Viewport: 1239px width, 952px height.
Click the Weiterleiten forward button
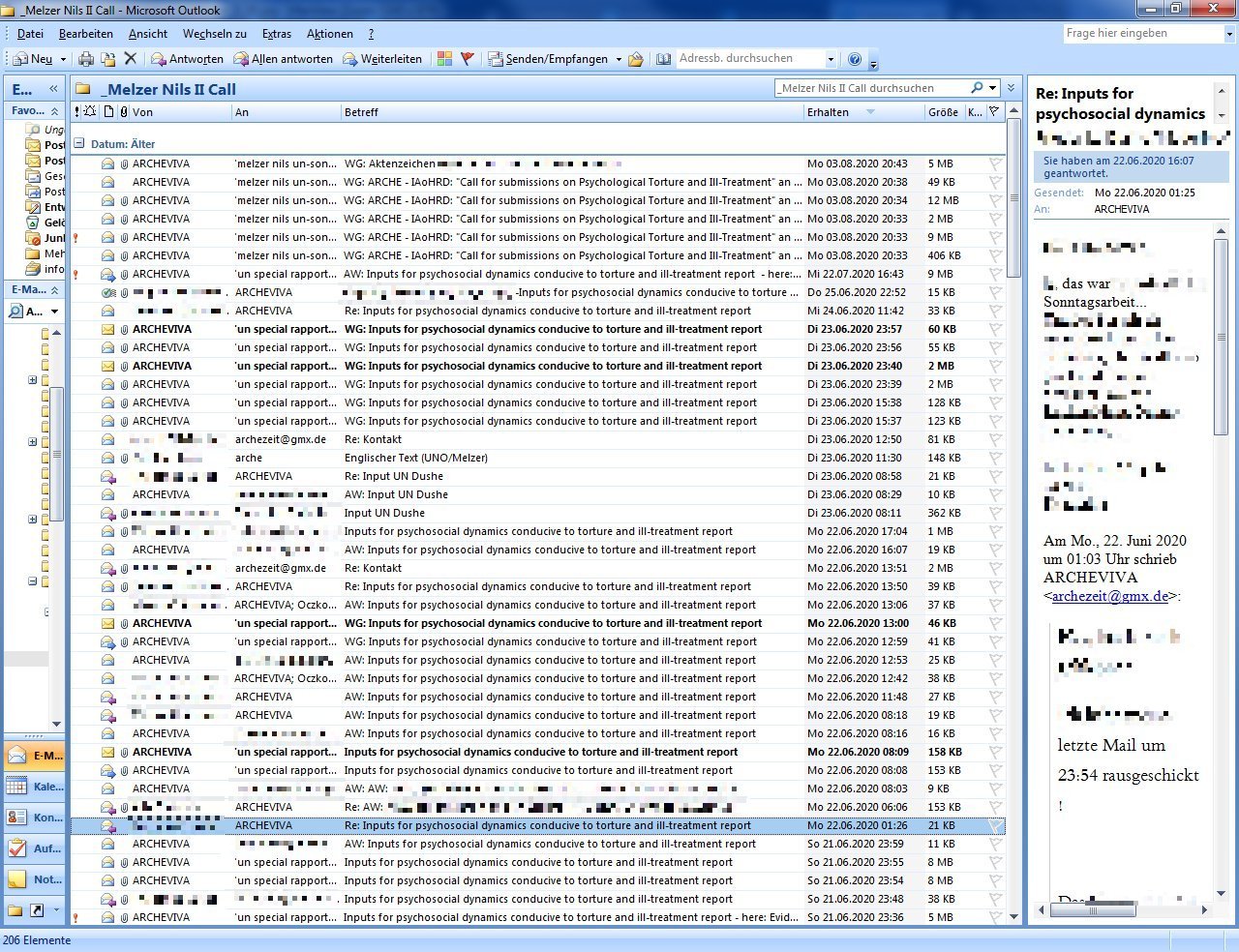(381, 59)
